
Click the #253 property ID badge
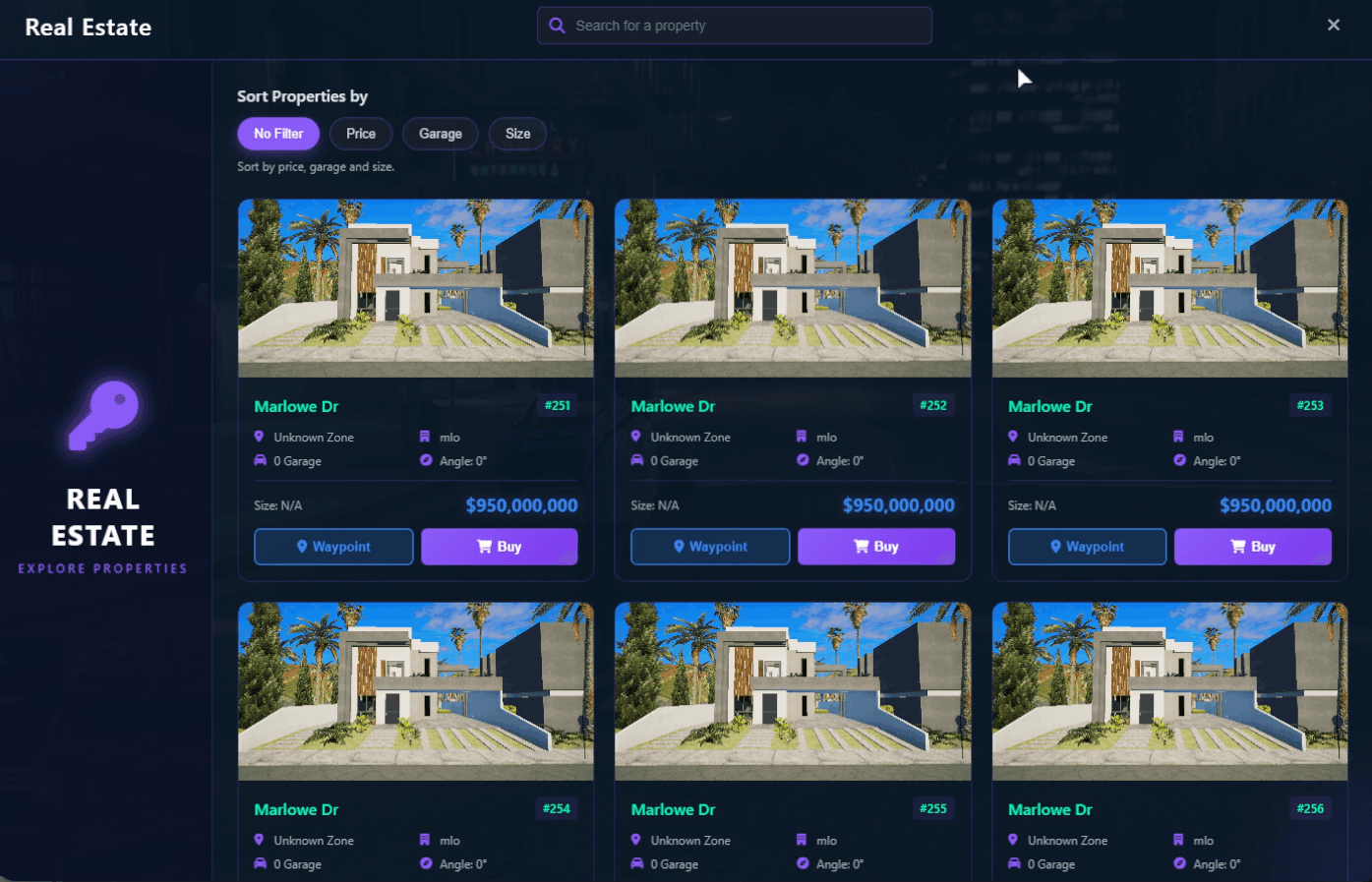coord(1310,405)
